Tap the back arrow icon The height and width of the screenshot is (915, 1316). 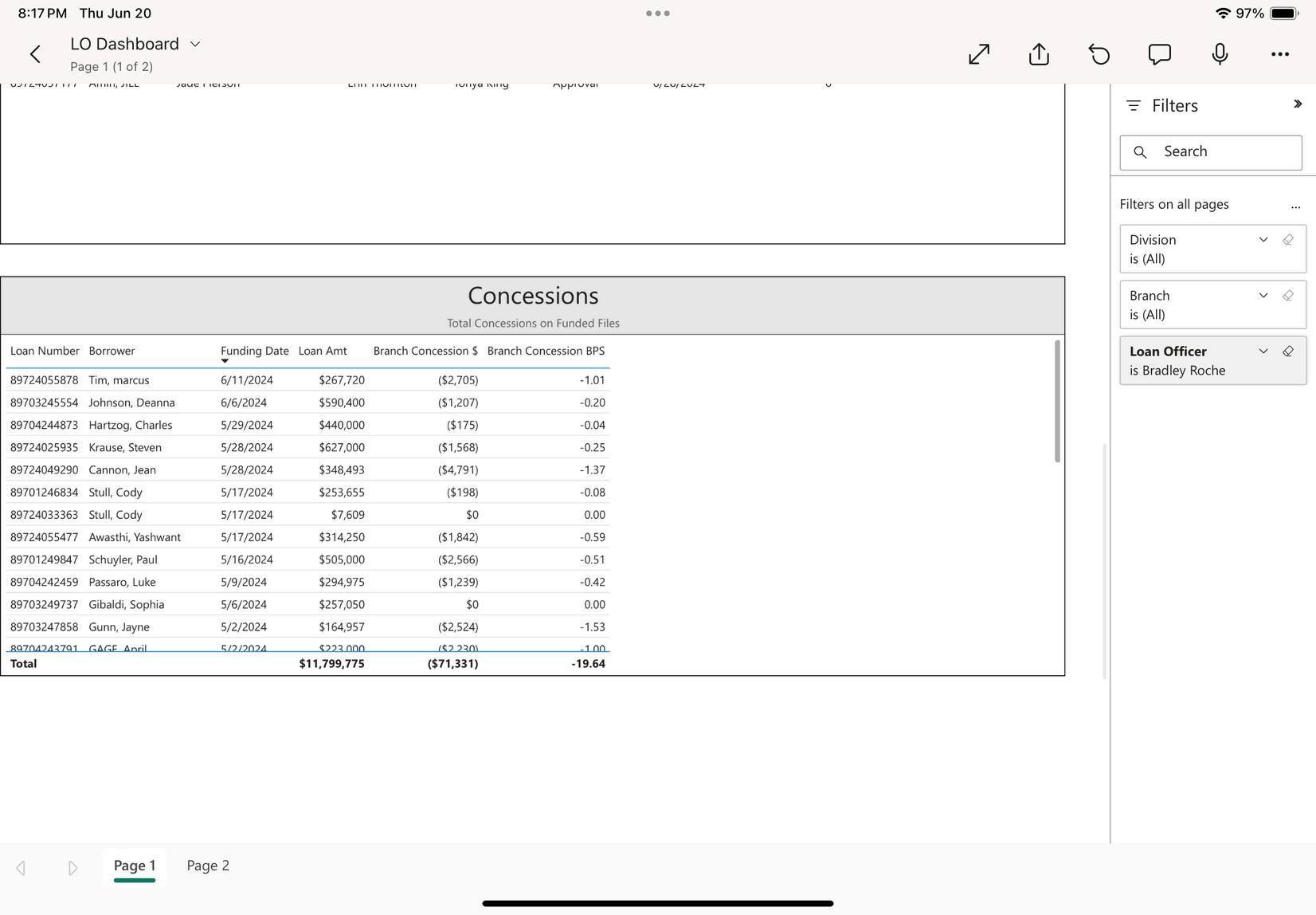click(35, 54)
